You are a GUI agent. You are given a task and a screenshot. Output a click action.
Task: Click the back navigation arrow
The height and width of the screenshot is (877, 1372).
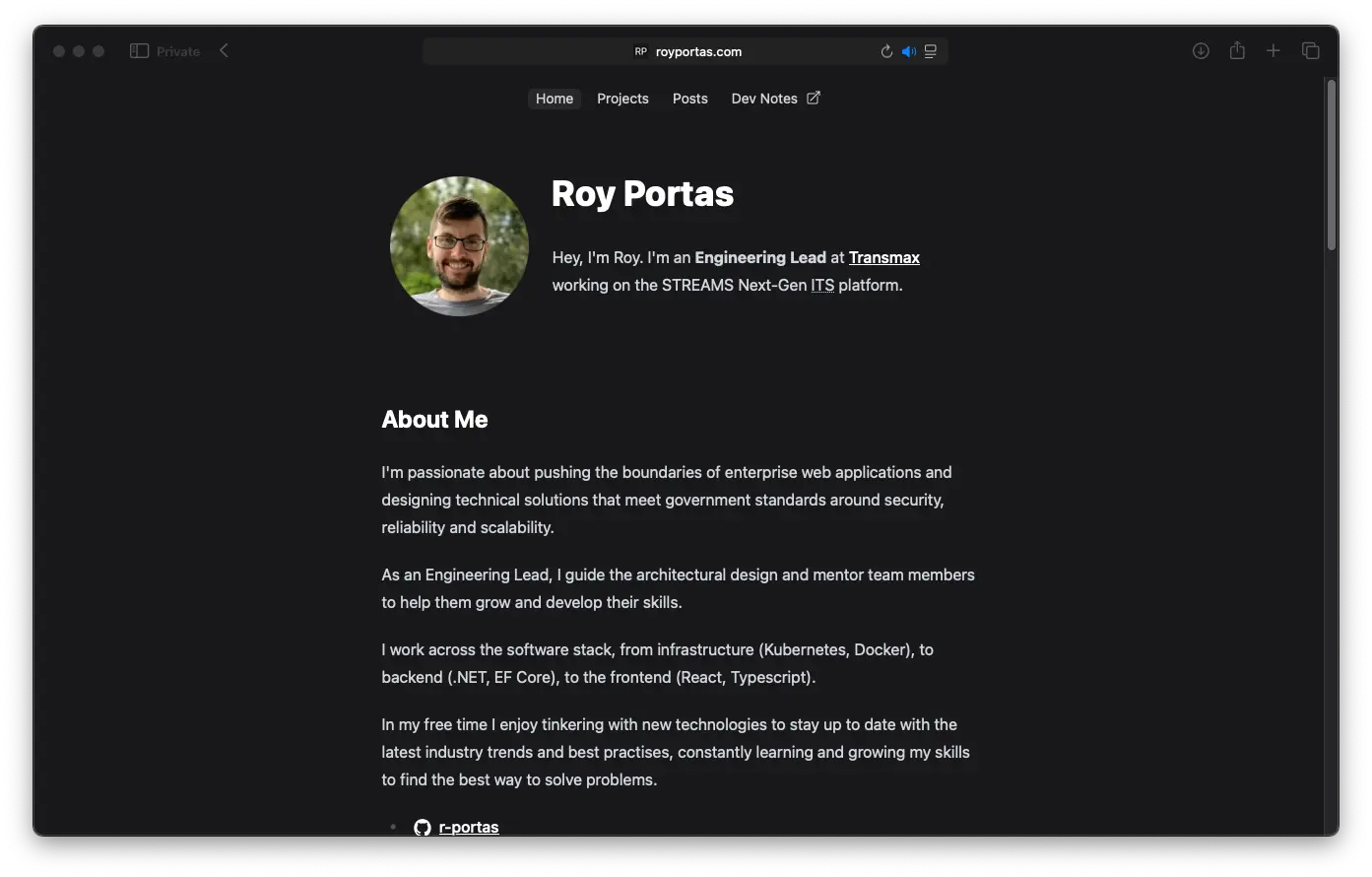click(x=225, y=51)
